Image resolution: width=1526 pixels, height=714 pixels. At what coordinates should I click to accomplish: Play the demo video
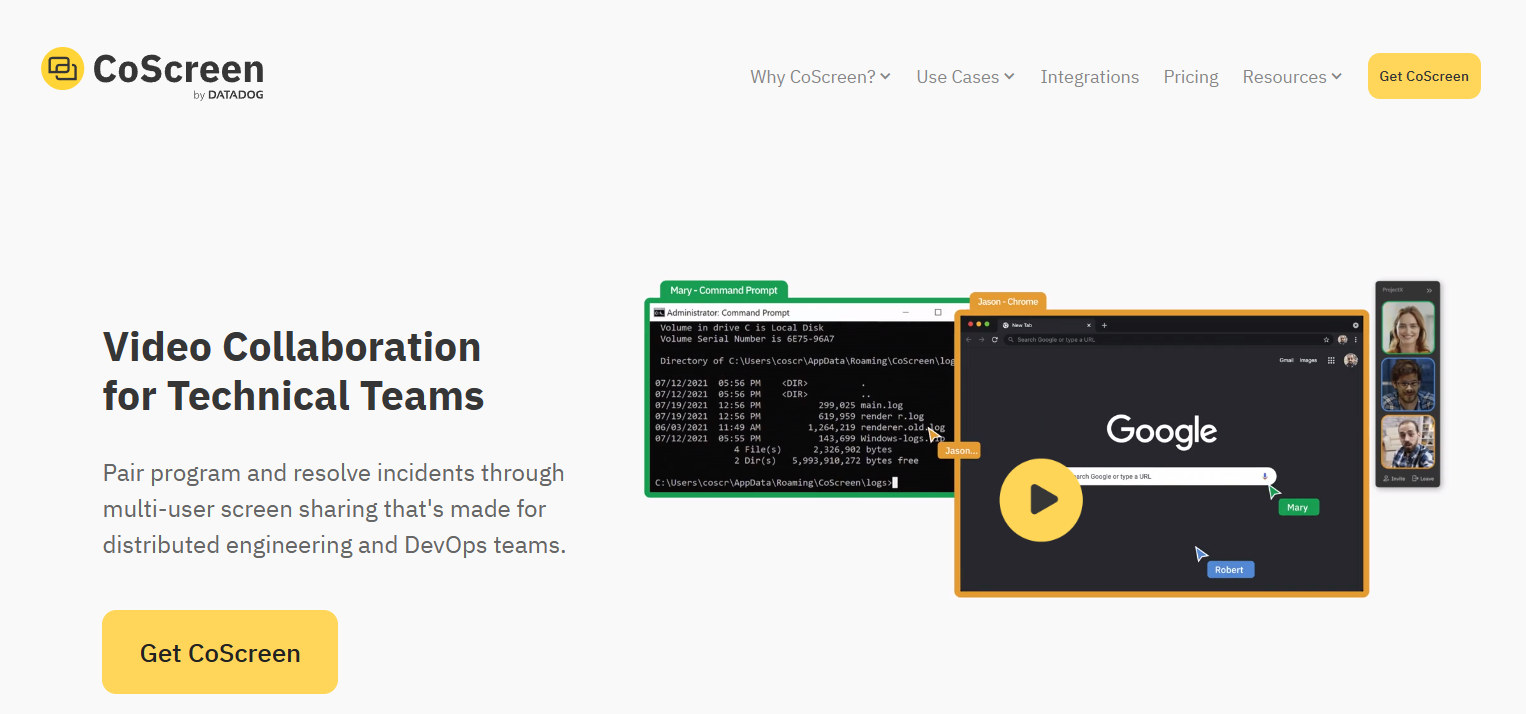coord(1041,499)
